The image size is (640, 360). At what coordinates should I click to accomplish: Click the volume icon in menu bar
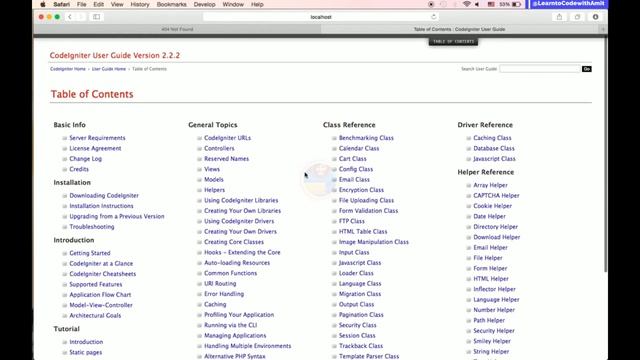477,4
